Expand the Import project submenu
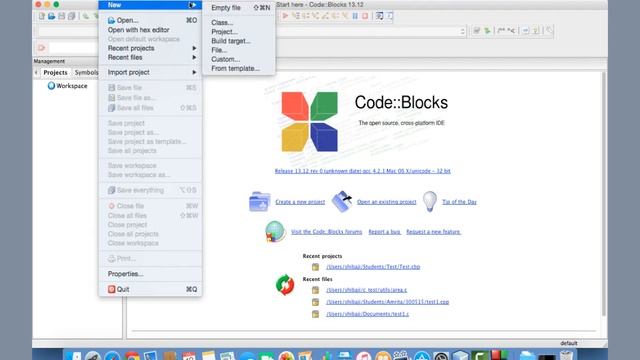 [x=150, y=72]
